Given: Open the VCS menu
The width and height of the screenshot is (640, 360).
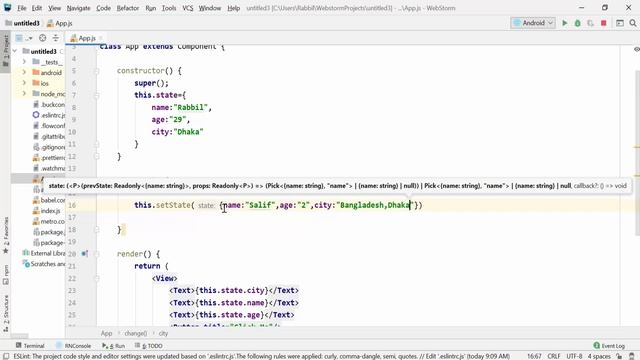Looking at the screenshot, I should pos(188,8).
